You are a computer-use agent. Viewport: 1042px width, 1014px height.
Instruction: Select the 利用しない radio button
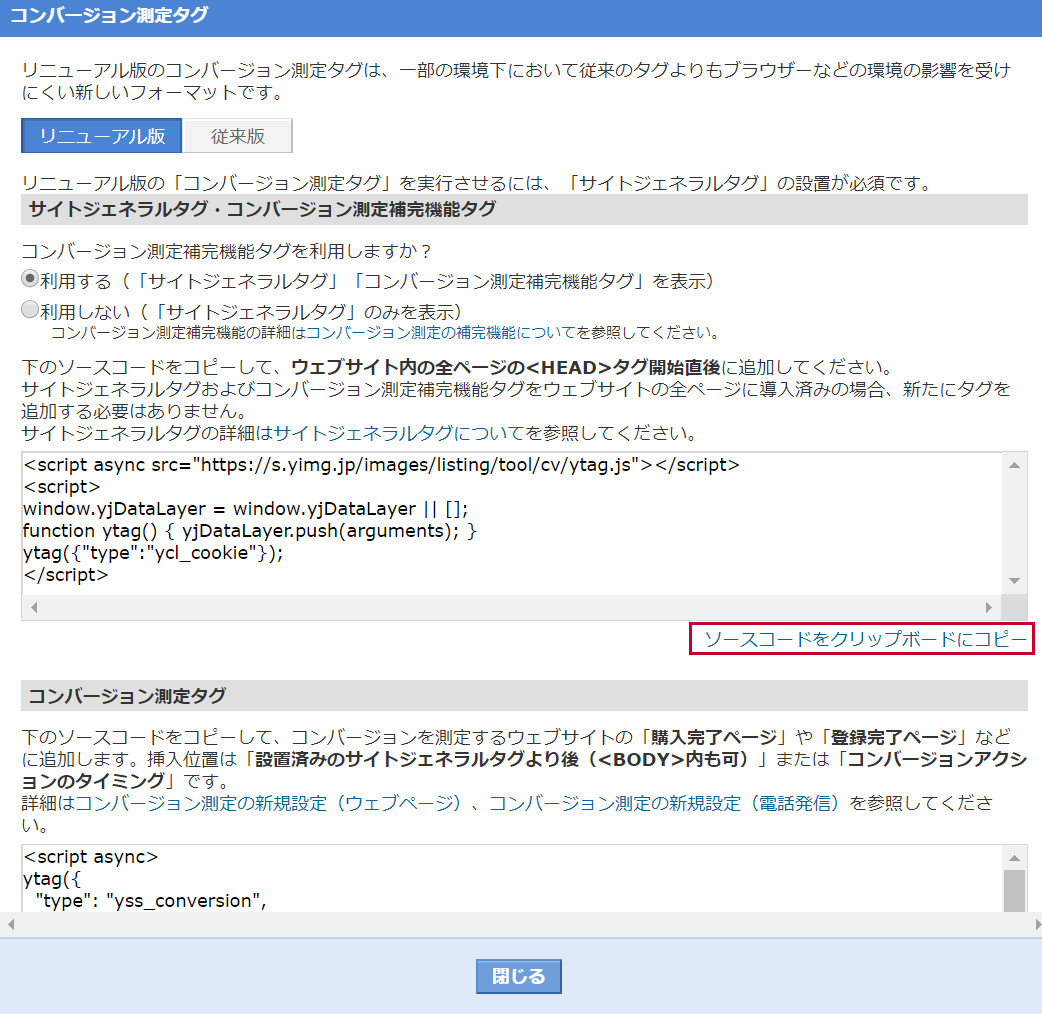coord(30,309)
